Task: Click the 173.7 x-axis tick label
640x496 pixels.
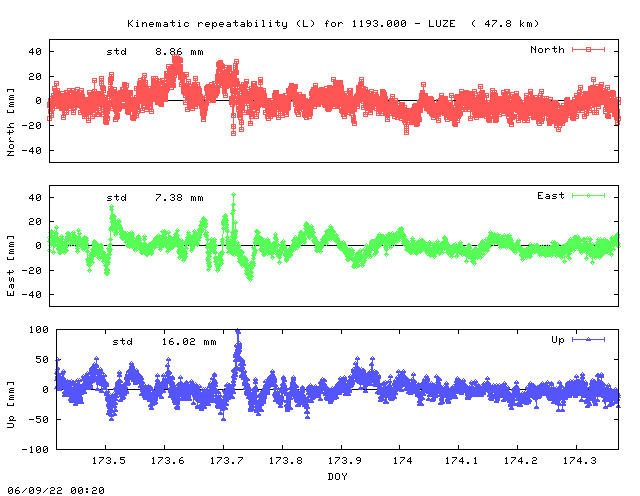Action: coord(227,461)
